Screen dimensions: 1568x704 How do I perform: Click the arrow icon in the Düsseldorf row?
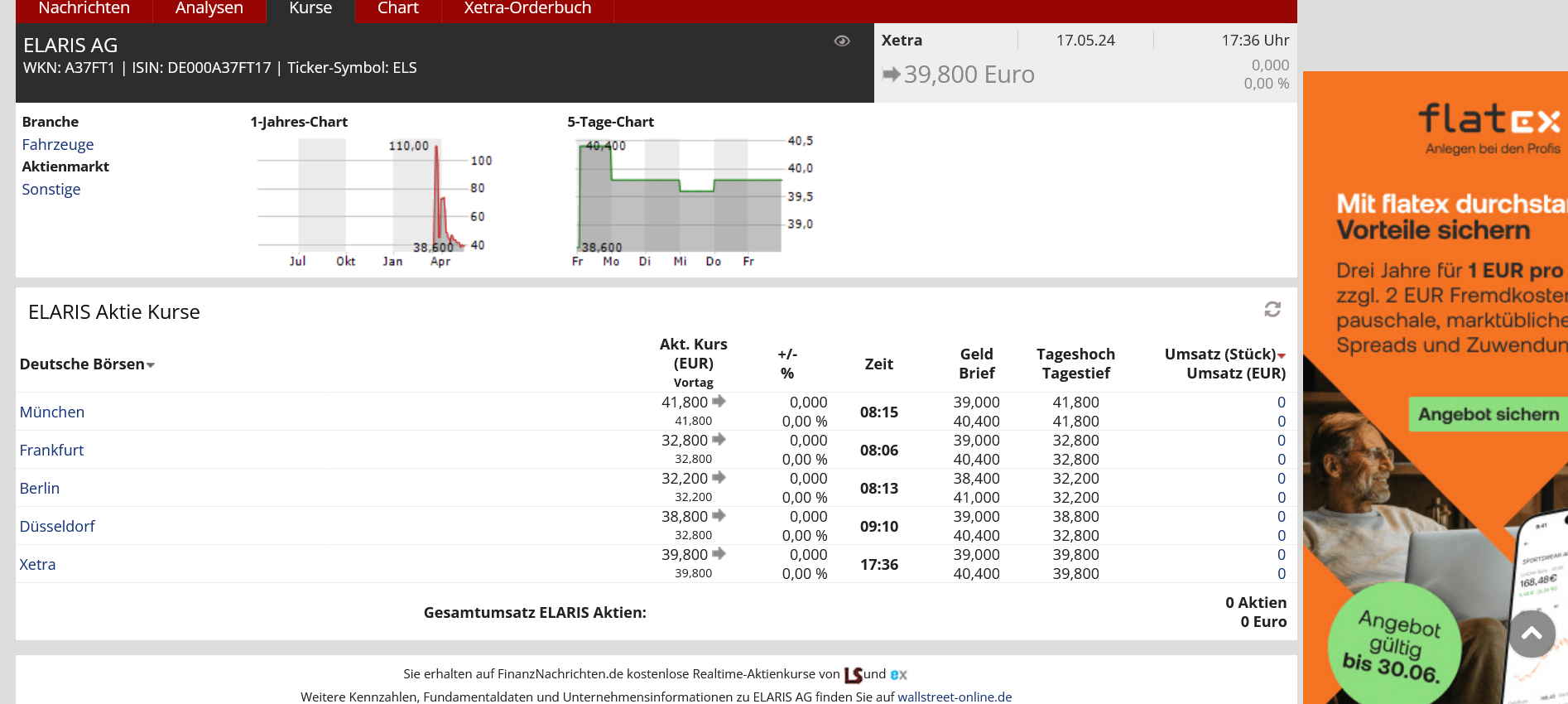719,516
